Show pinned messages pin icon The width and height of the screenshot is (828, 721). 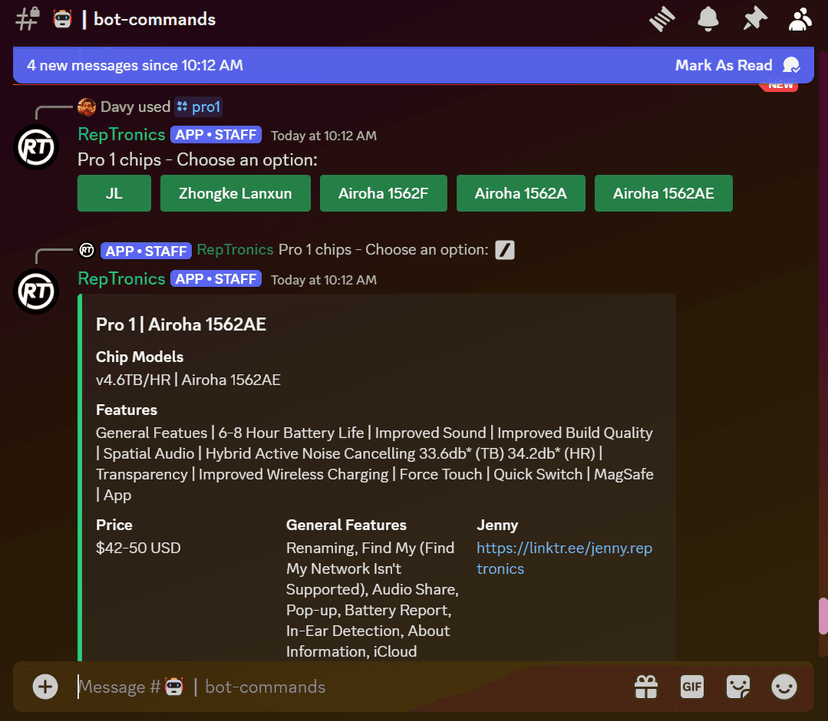tap(755, 20)
